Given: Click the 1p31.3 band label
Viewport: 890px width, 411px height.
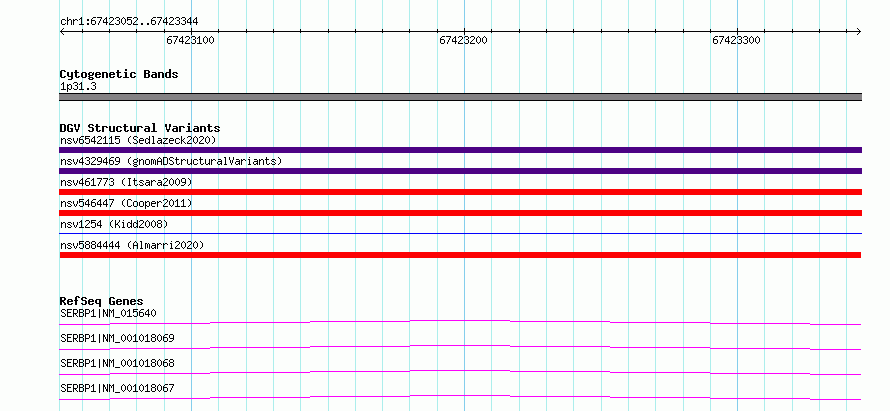Looking at the screenshot, I should (x=77, y=87).
